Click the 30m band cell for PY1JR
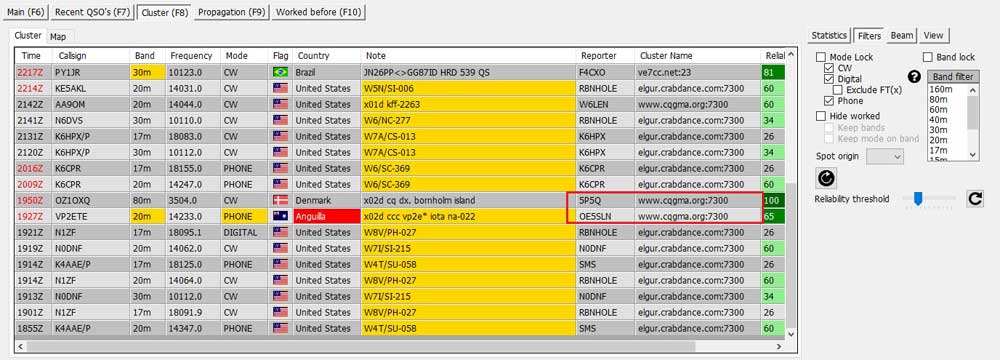 (x=148, y=72)
